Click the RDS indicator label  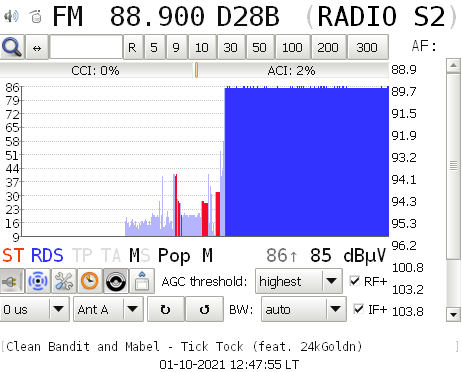47,256
